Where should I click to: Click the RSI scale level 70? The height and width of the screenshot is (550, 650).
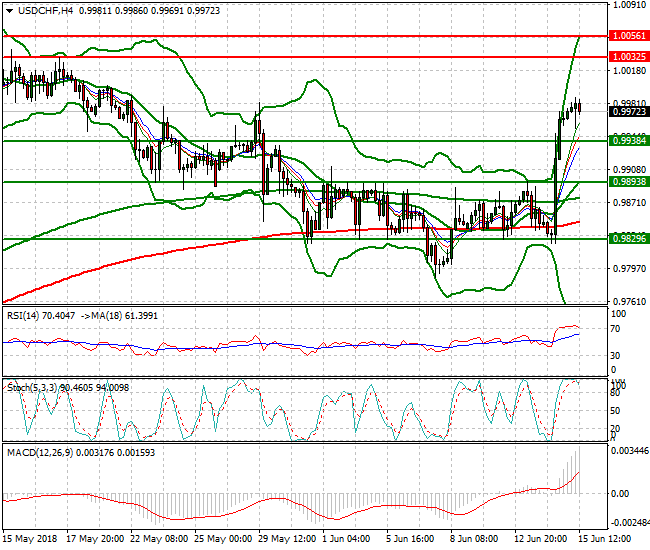pos(616,329)
